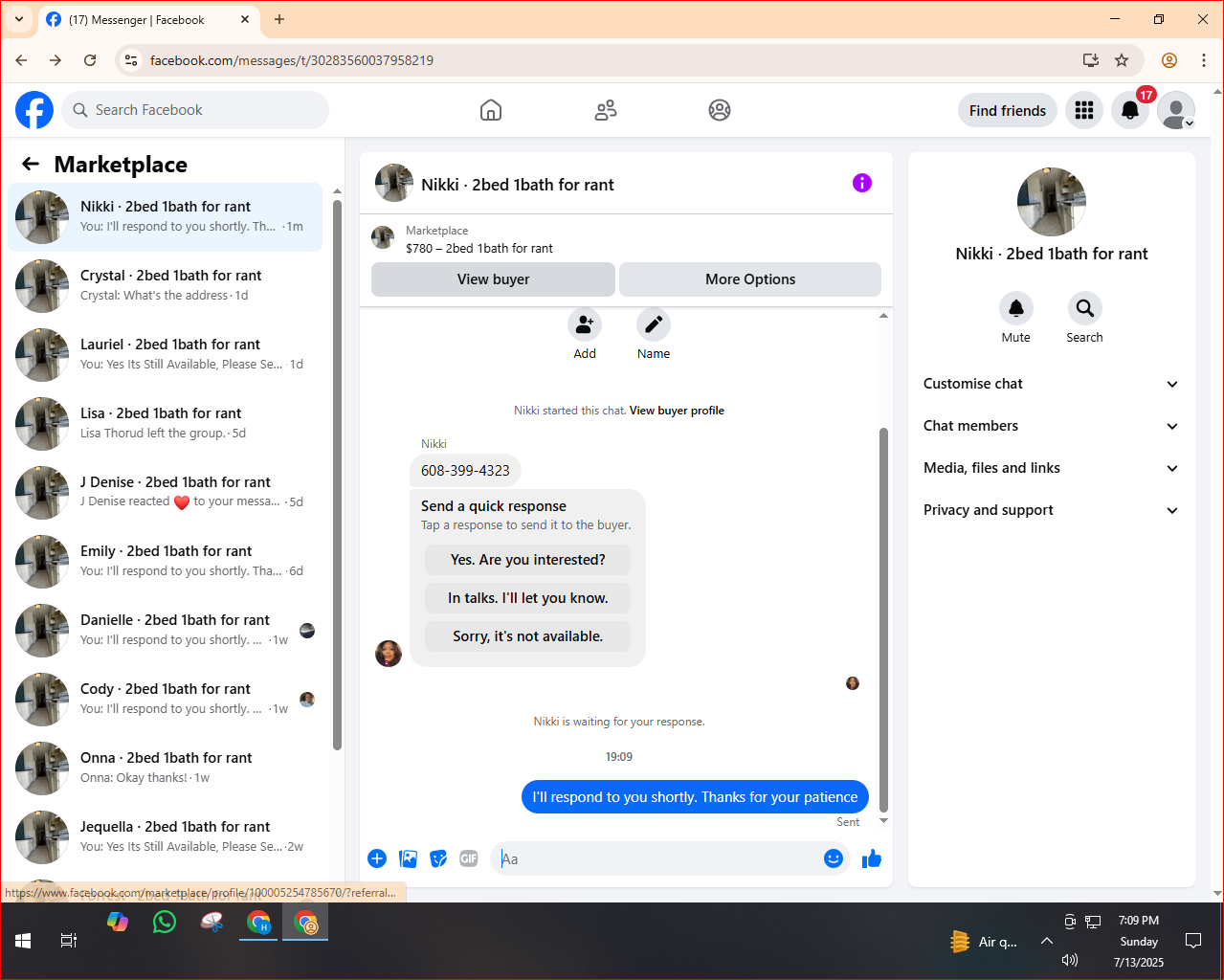The image size is (1224, 980).
Task: Open the tab search dropdown arrow
Action: 19,19
